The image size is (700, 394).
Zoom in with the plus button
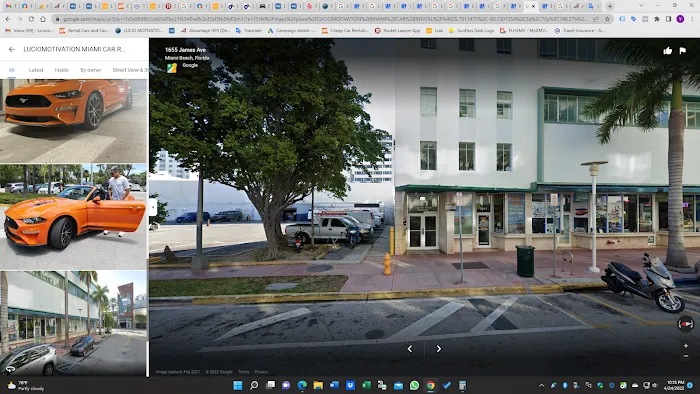point(686,346)
